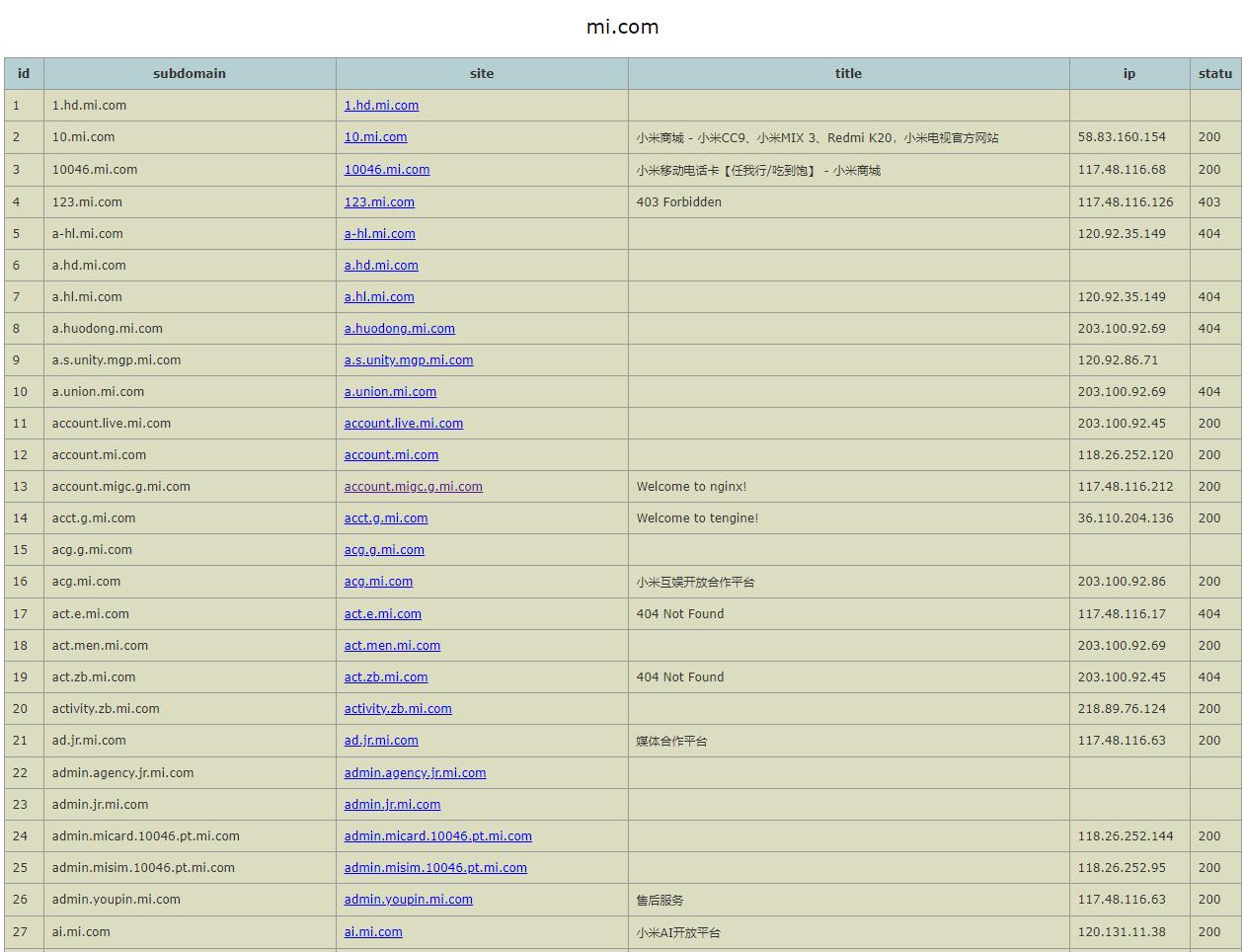Select IP cell 120.131.11.38
The image size is (1245, 952).
[x=1129, y=932]
